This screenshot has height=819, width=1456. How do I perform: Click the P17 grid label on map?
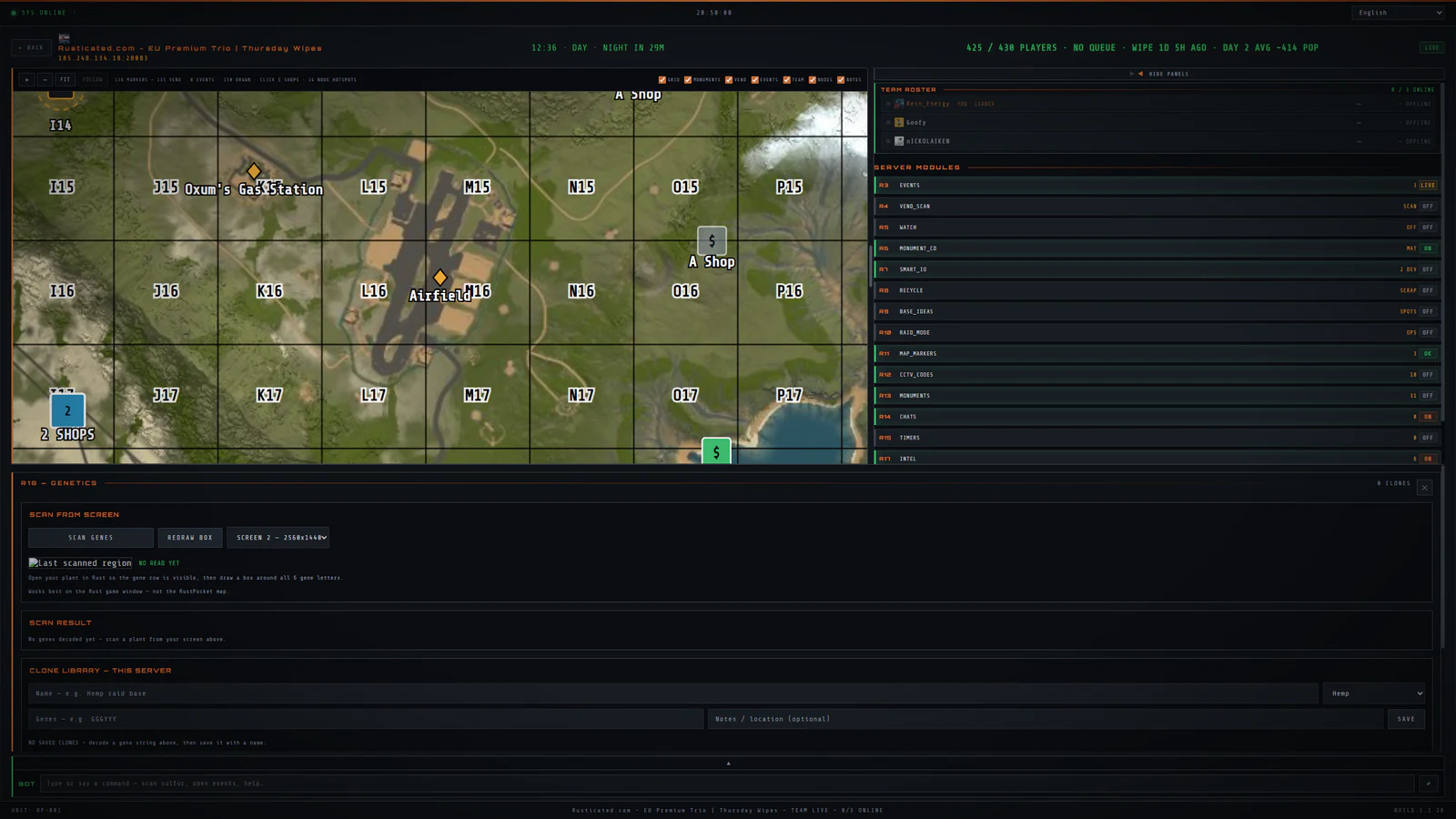tap(789, 395)
